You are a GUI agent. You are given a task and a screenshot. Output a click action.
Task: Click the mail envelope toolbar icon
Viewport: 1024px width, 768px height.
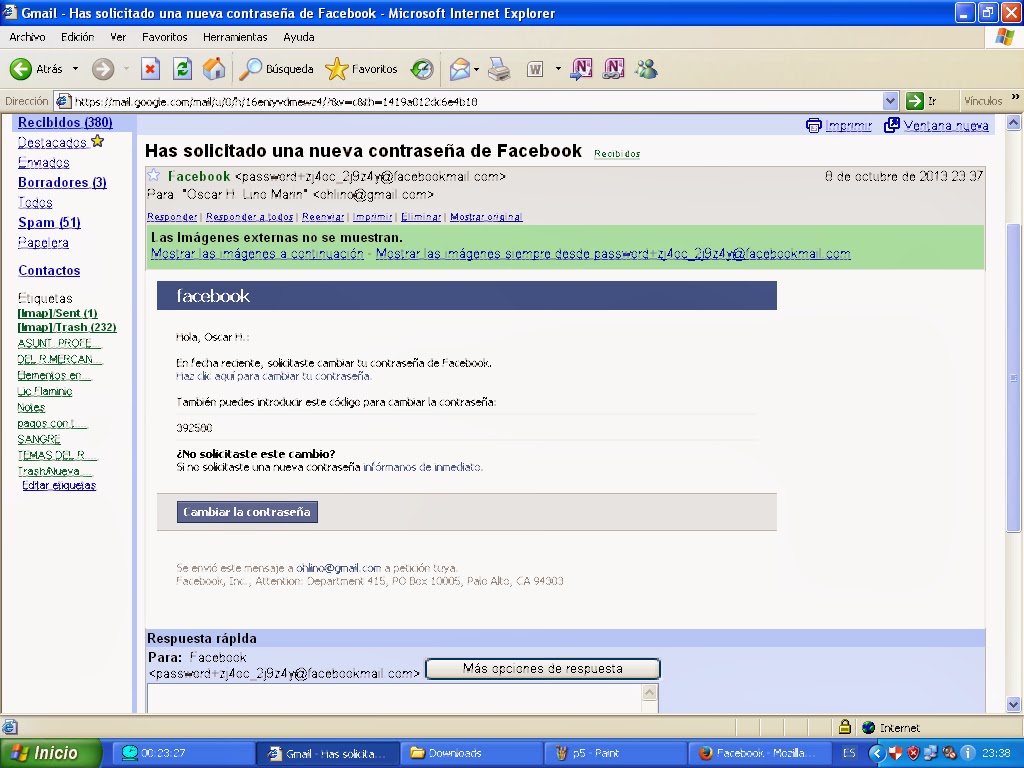pyautogui.click(x=460, y=69)
